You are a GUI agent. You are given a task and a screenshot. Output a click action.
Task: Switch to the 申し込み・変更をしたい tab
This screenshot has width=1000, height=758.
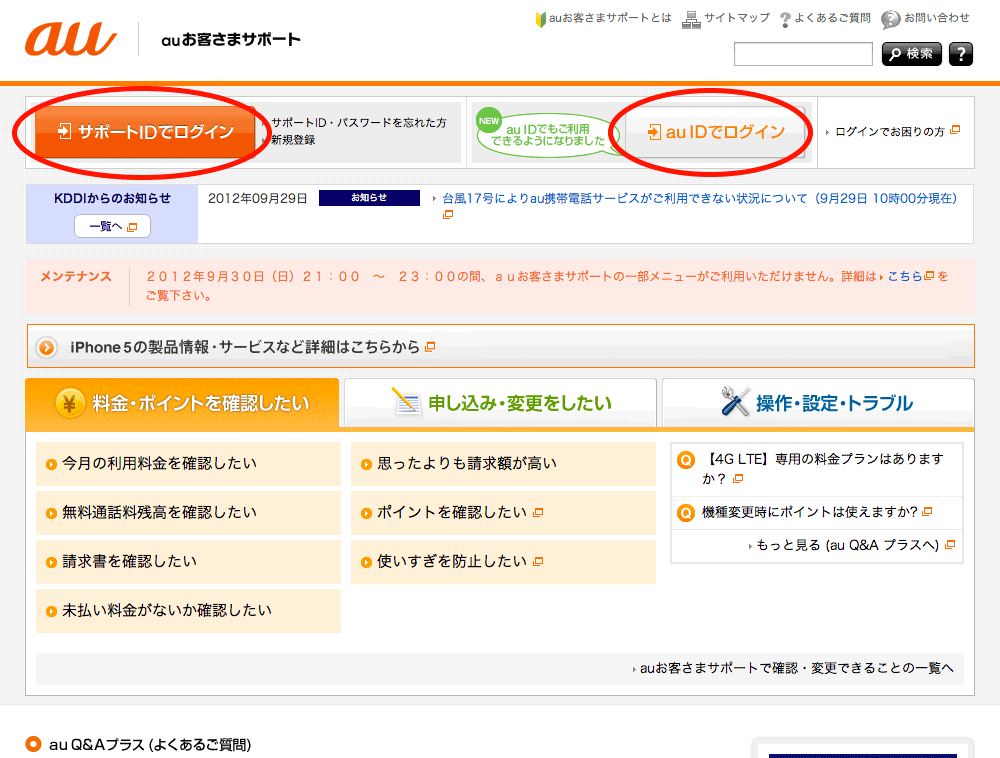[500, 403]
